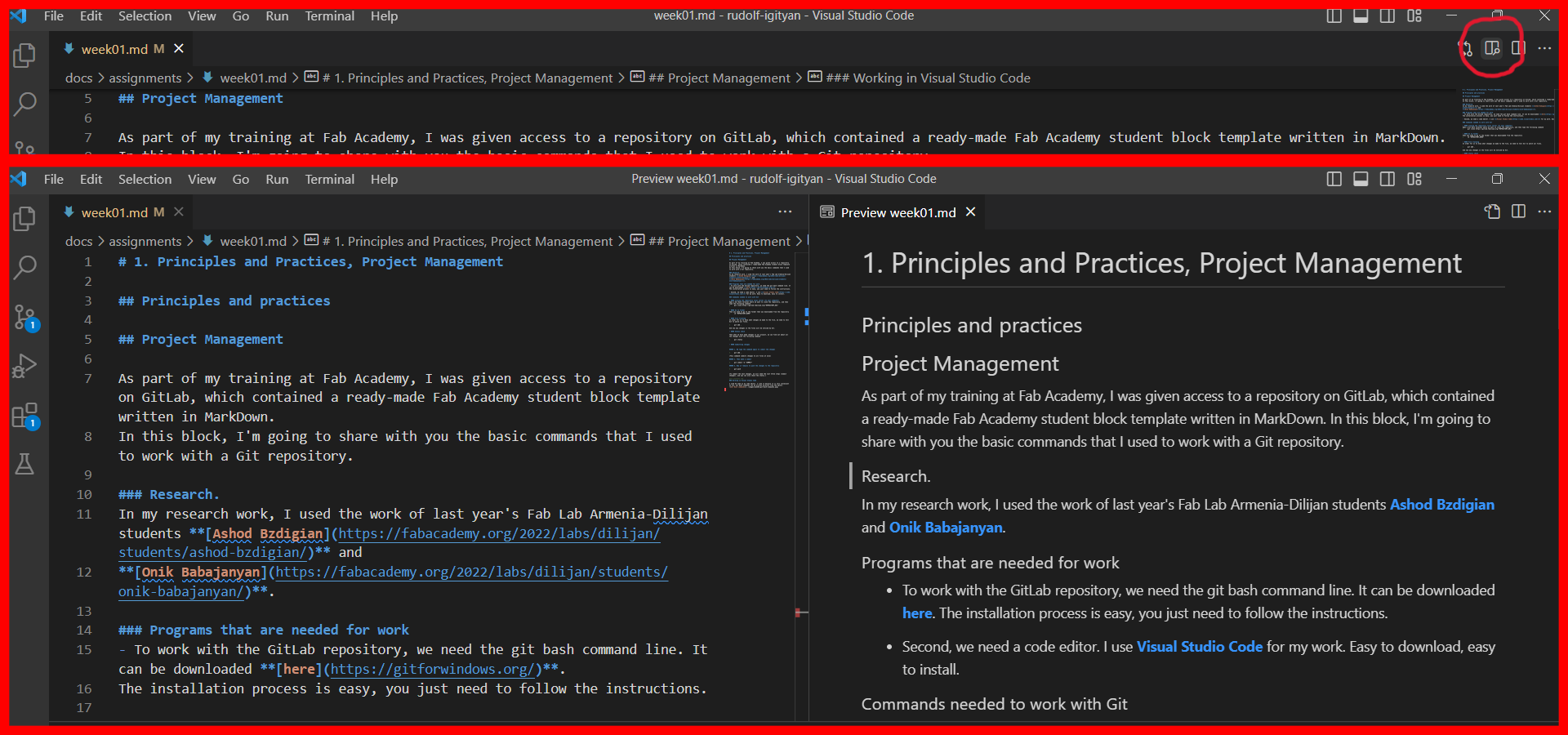Screen dimensions: 1568x735
Task: Click VS Code logo in lower Preview window
Action: [19, 179]
